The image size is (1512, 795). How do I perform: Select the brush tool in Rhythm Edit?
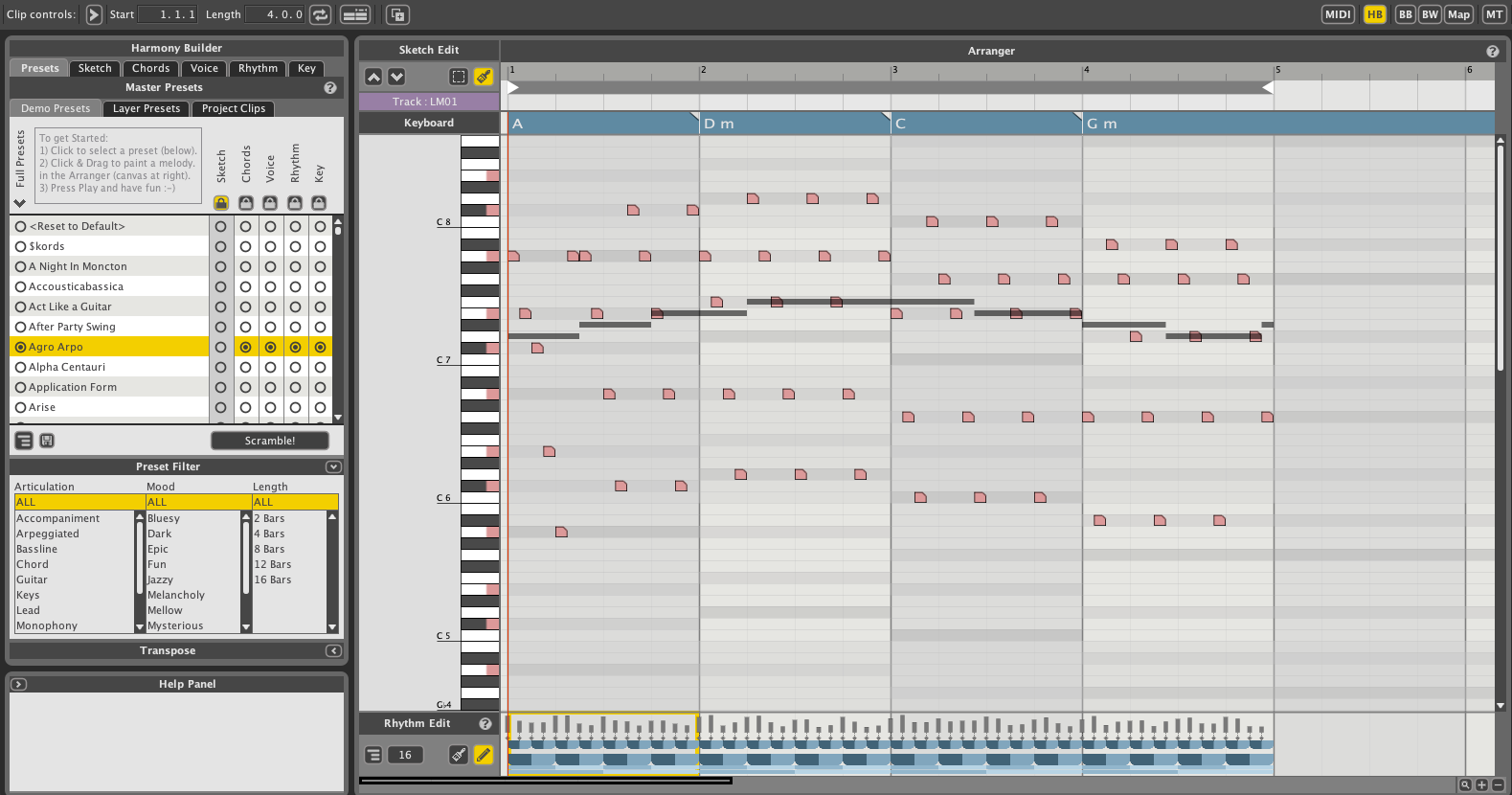459,755
